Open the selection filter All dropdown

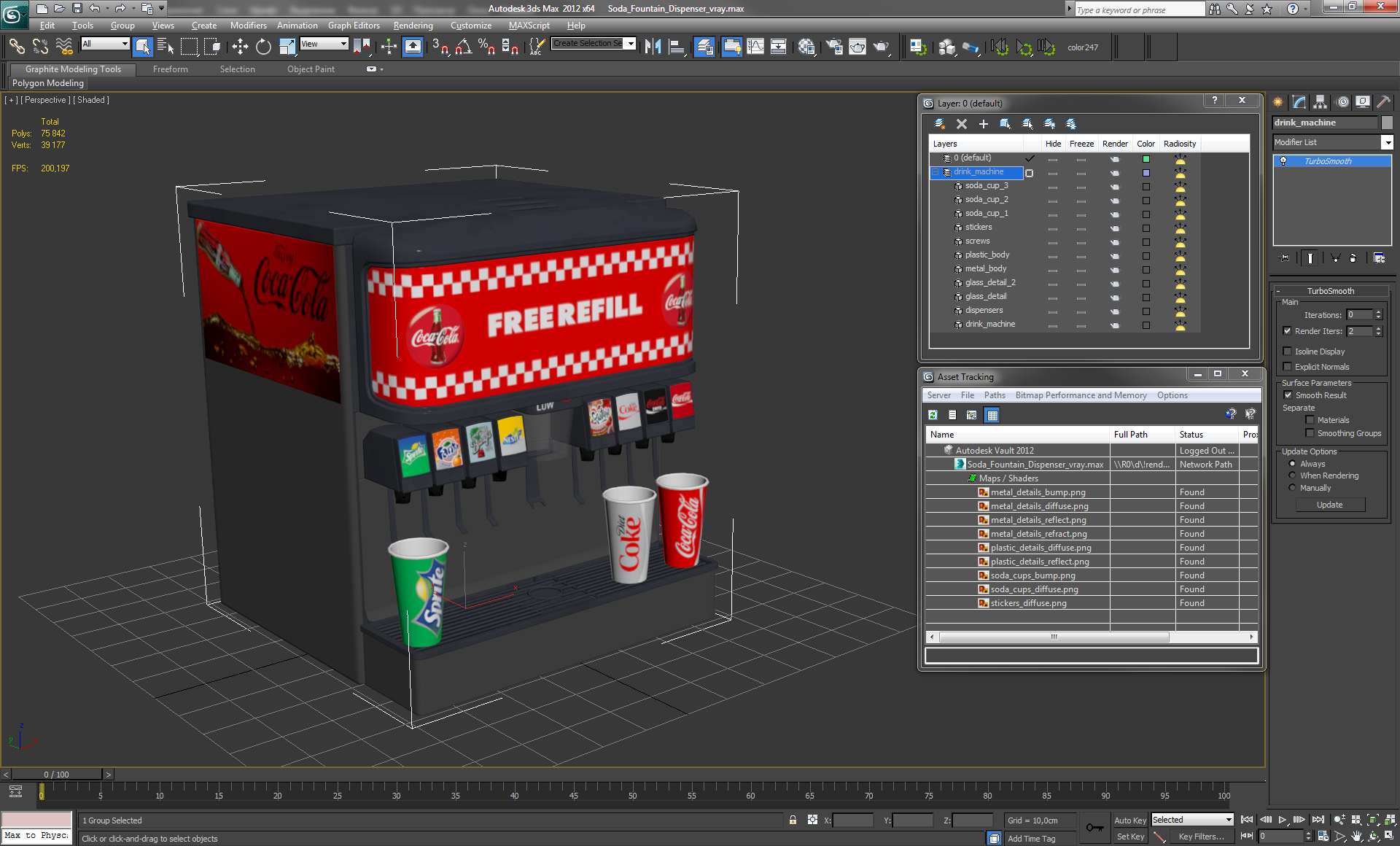tap(125, 44)
